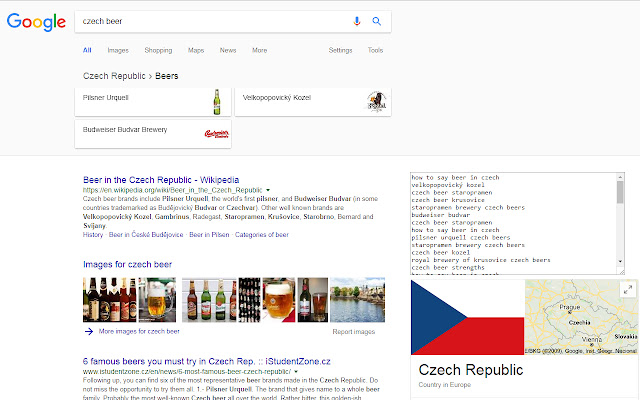Expand the iStudentZone URL dropdown arrow
This screenshot has height=400, width=640.
point(296,372)
